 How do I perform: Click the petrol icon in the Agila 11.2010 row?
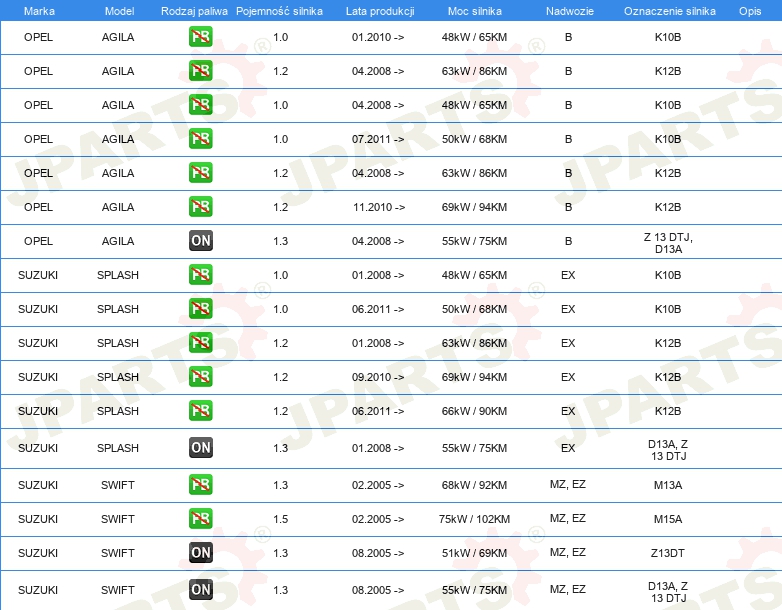[200, 206]
